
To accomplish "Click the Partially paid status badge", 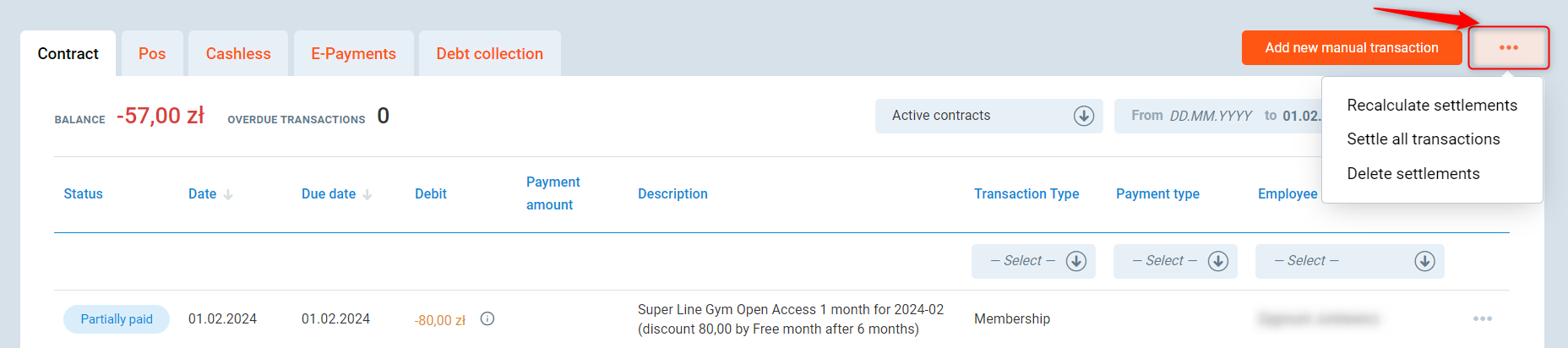I will (x=117, y=319).
